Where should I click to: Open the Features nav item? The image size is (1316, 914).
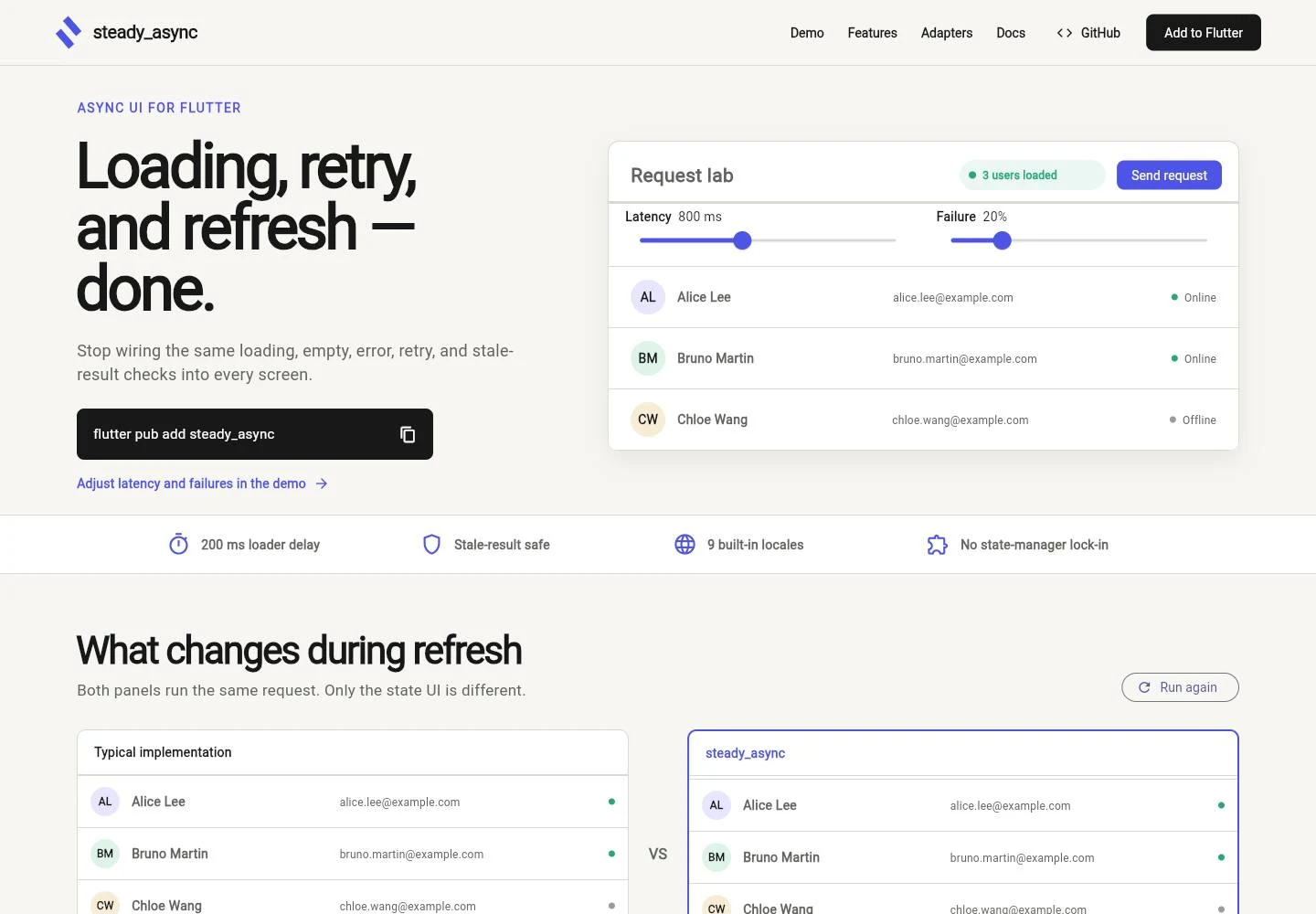point(872,33)
